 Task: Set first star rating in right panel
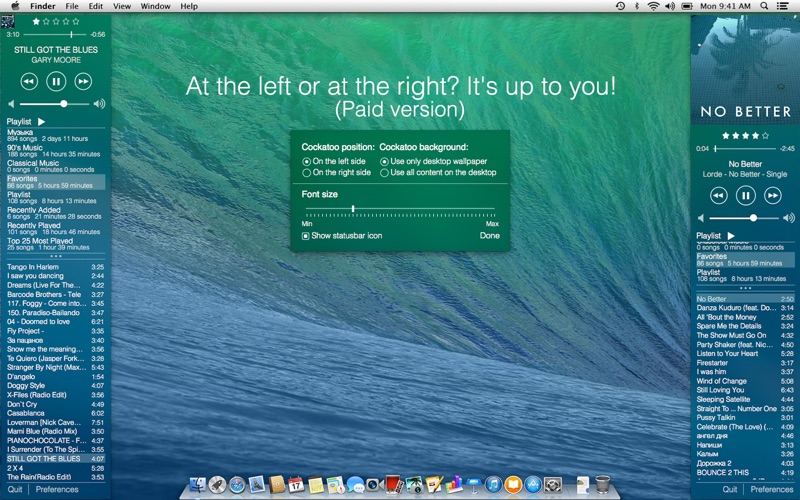coord(725,136)
